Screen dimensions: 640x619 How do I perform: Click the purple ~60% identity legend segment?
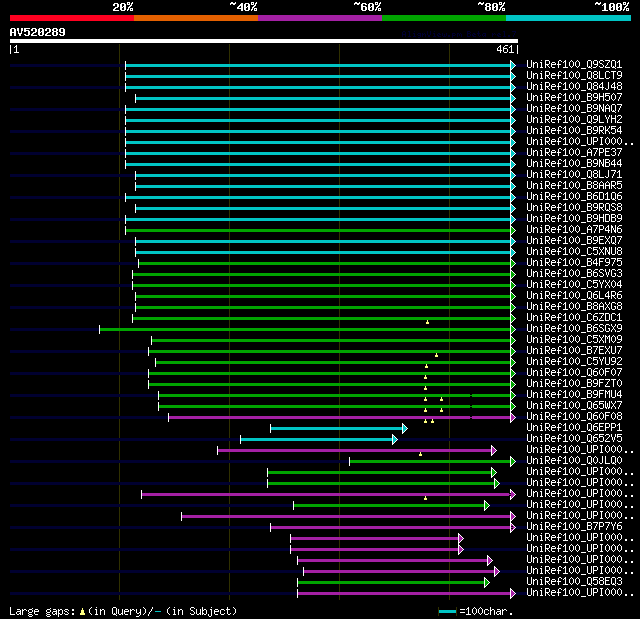coord(320,18)
